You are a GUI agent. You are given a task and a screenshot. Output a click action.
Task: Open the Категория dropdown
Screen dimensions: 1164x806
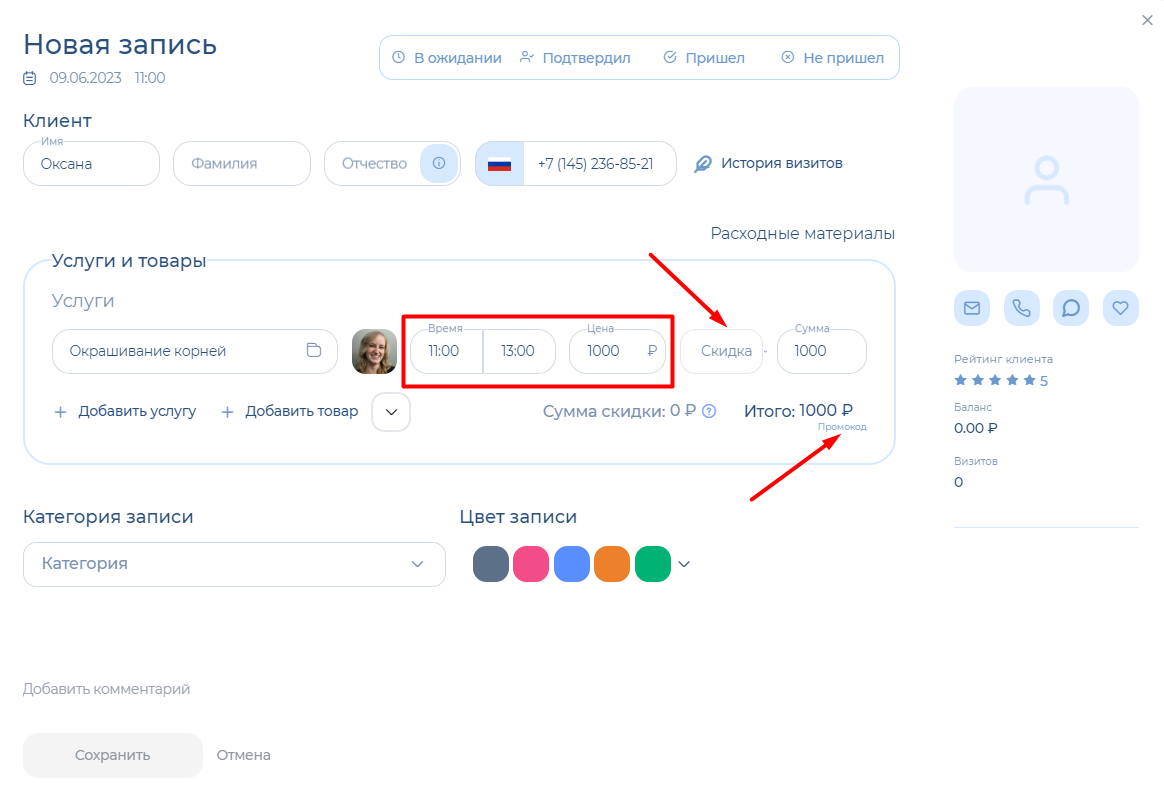tap(234, 564)
